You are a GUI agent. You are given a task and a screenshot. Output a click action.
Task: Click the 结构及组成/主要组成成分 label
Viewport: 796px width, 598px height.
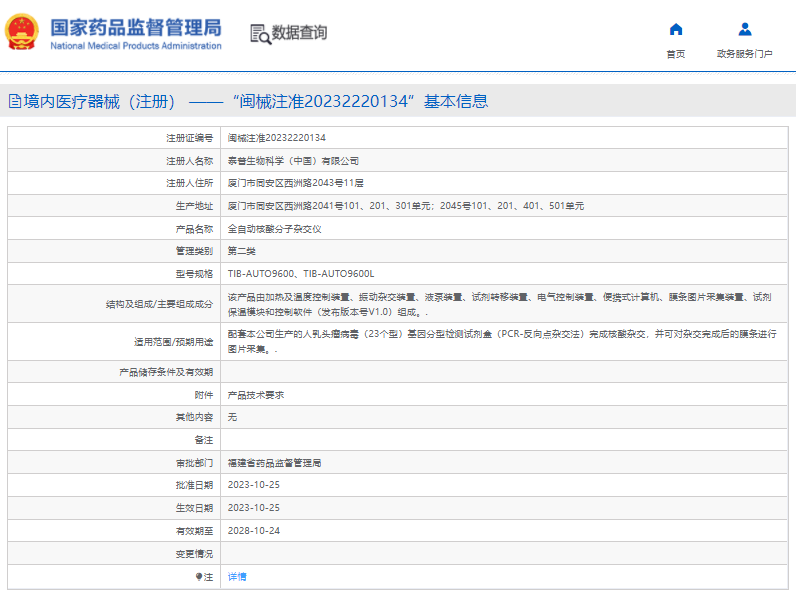(x=159, y=304)
